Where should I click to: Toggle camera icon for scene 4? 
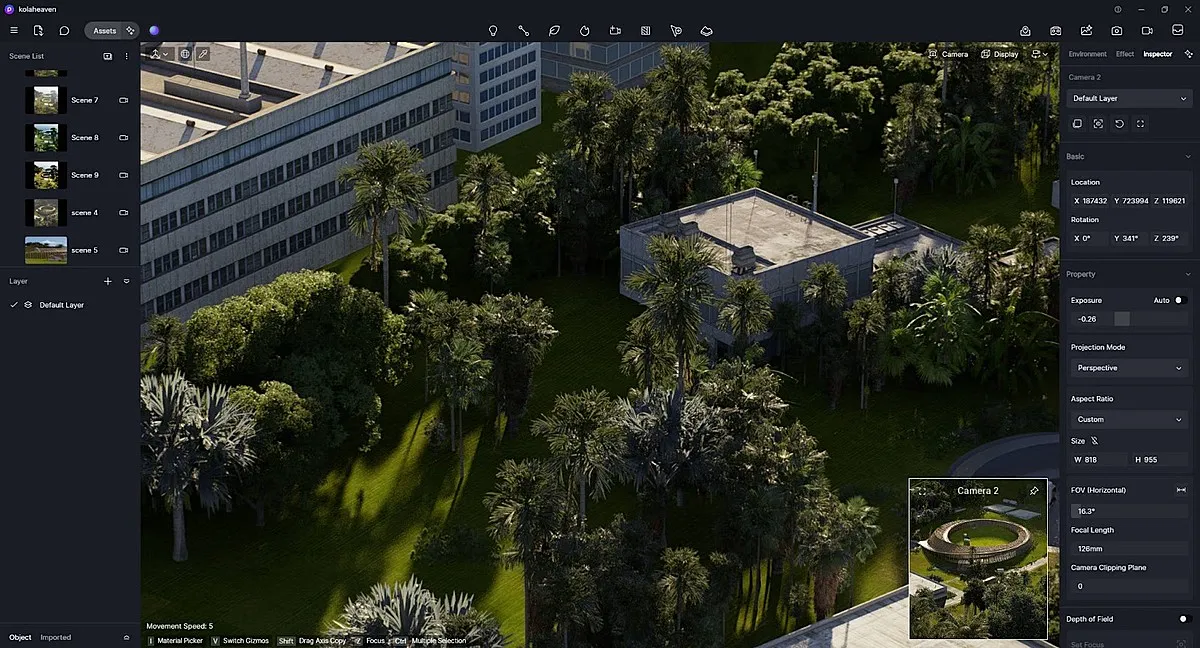(124, 213)
